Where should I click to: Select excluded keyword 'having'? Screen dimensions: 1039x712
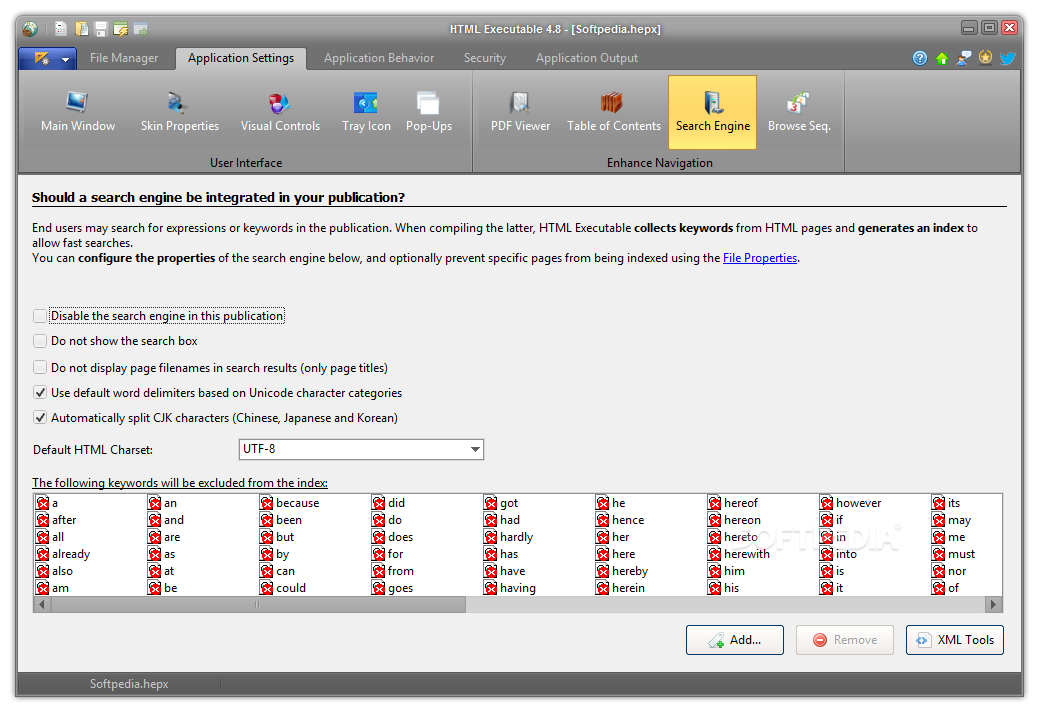[x=518, y=588]
